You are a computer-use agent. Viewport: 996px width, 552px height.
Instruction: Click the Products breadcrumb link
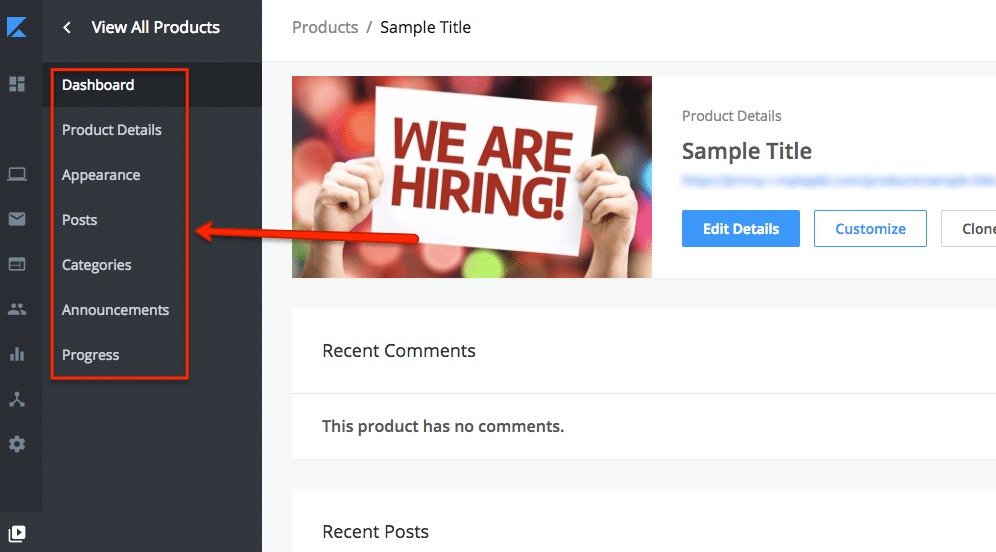(x=325, y=28)
